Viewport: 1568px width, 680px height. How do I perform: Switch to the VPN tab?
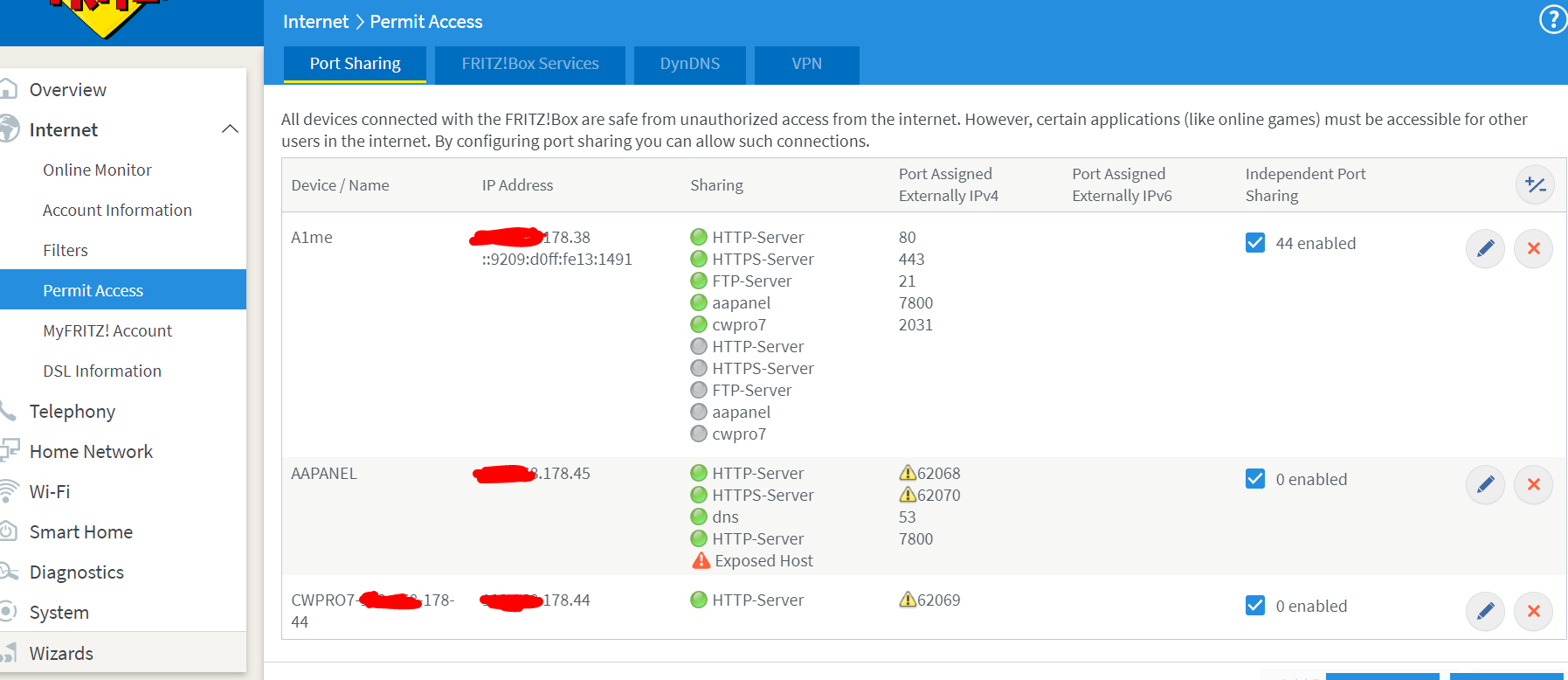pos(807,64)
